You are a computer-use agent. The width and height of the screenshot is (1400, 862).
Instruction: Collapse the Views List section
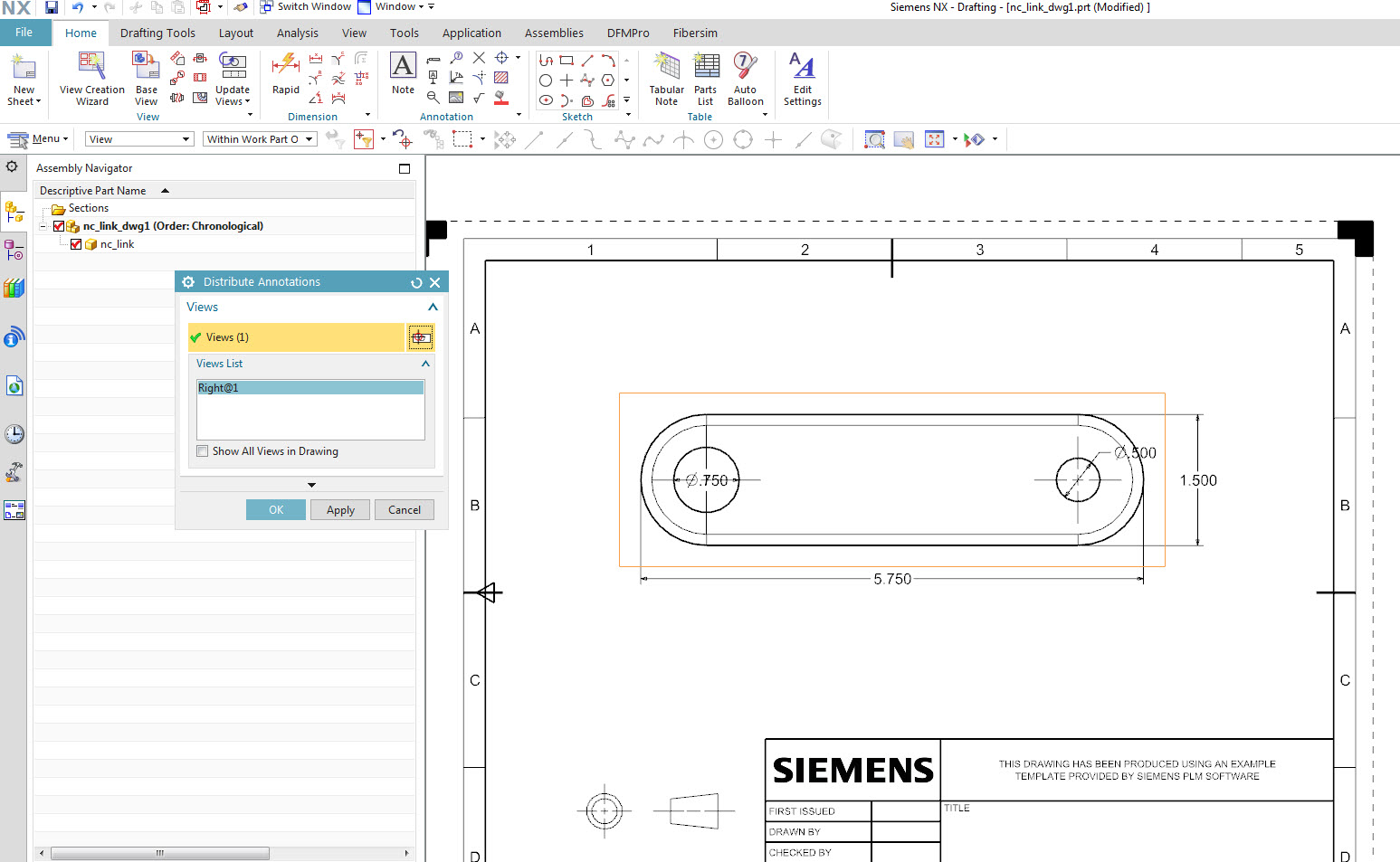click(424, 364)
